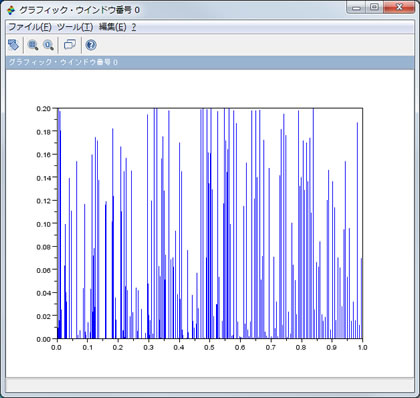Open the ? help menu

click(134, 27)
